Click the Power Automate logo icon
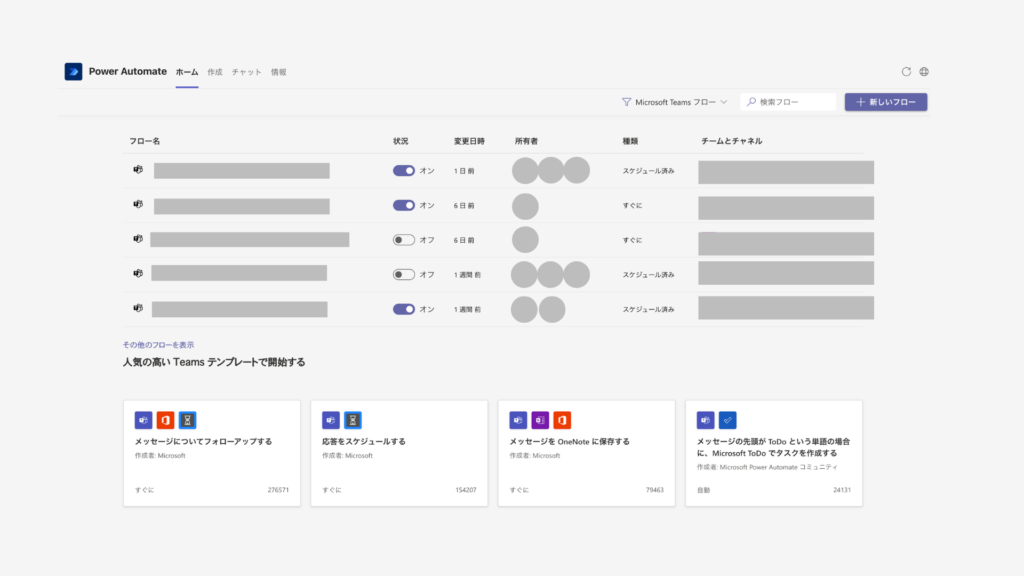 pyautogui.click(x=73, y=71)
